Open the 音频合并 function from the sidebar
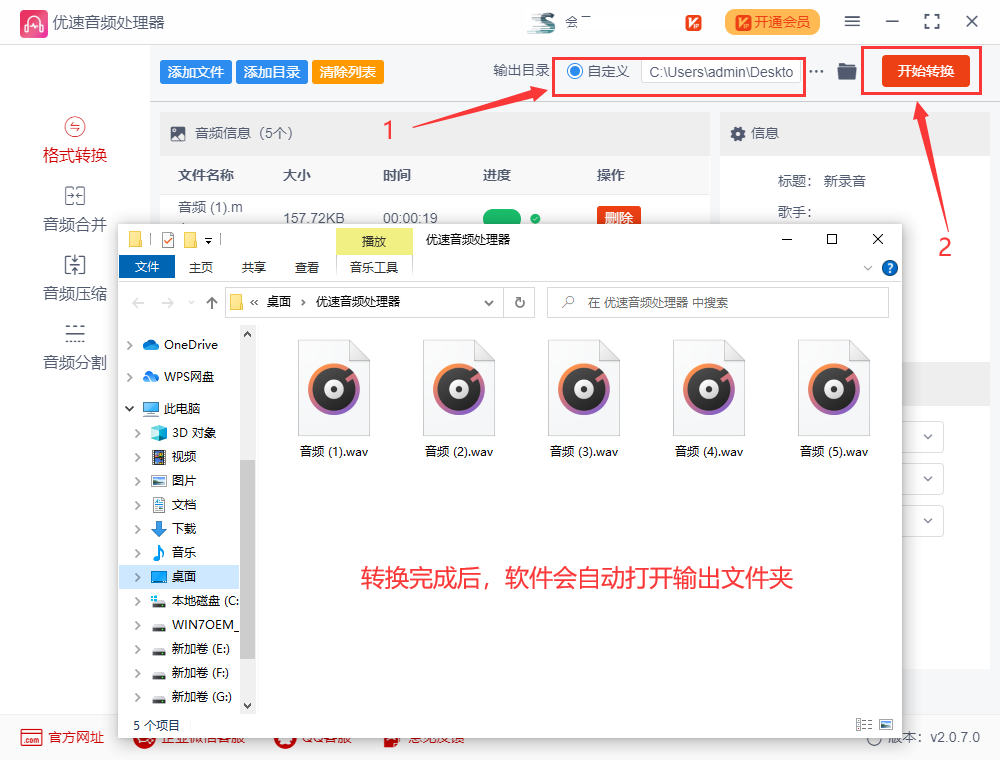 point(75,209)
